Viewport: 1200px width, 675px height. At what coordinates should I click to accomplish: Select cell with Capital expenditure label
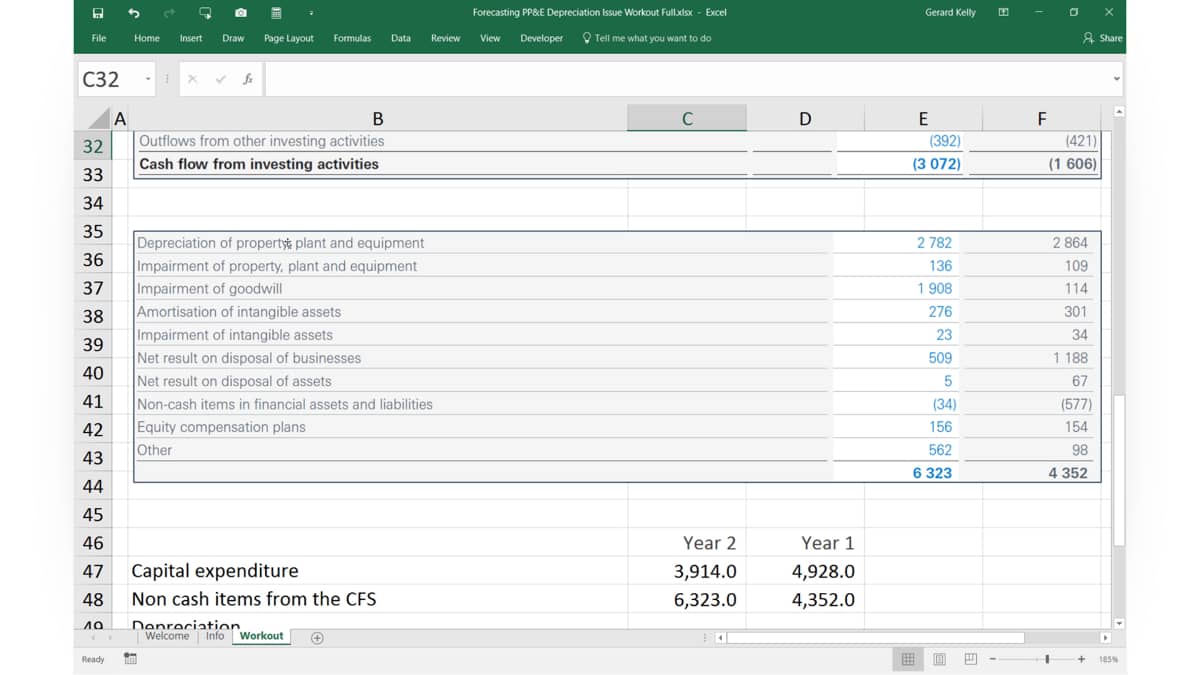[378, 571]
